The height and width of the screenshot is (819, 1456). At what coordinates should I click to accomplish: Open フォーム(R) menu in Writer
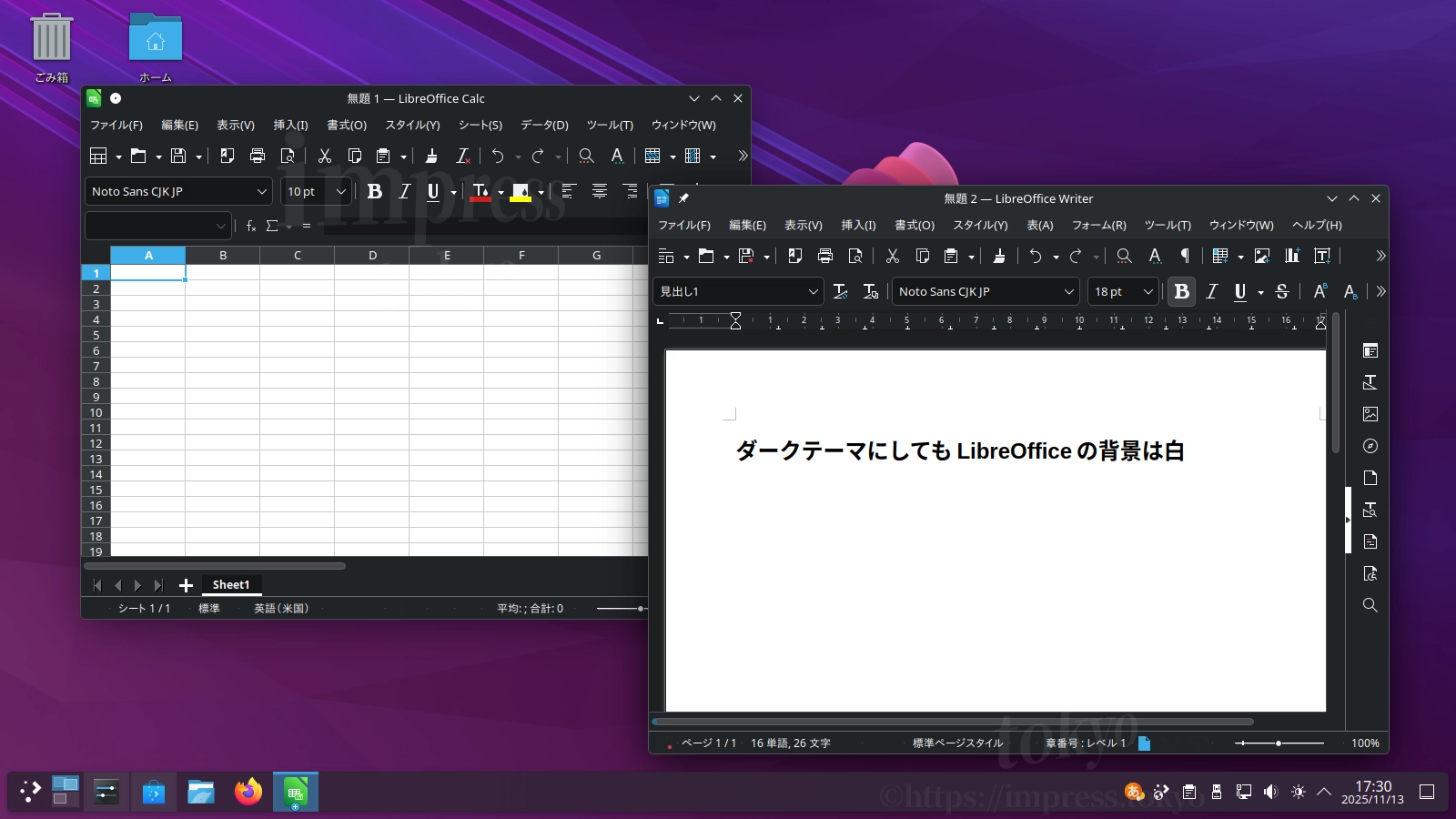pyautogui.click(x=1098, y=225)
